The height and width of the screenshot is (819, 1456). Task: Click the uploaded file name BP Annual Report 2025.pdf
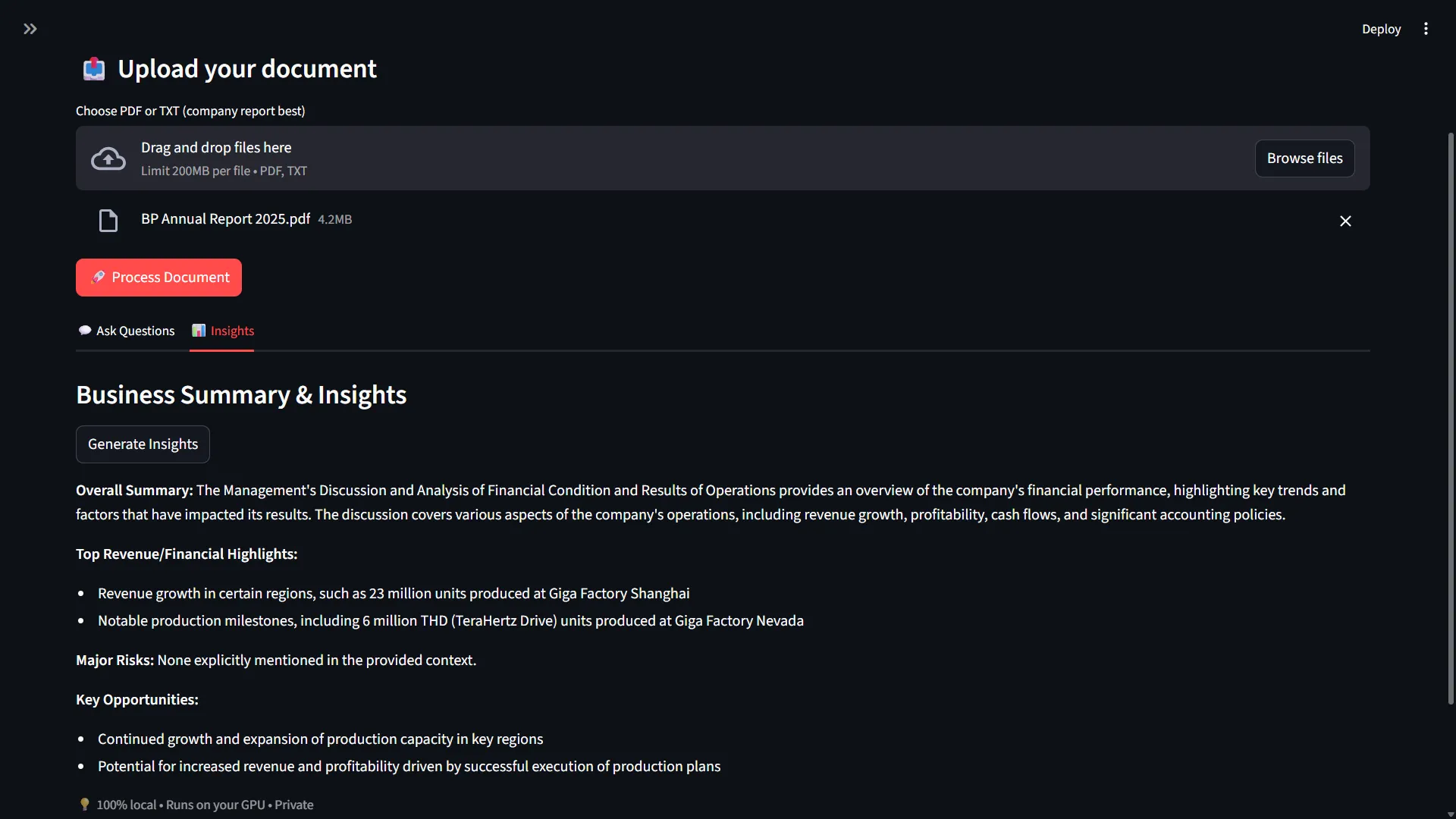tap(224, 219)
